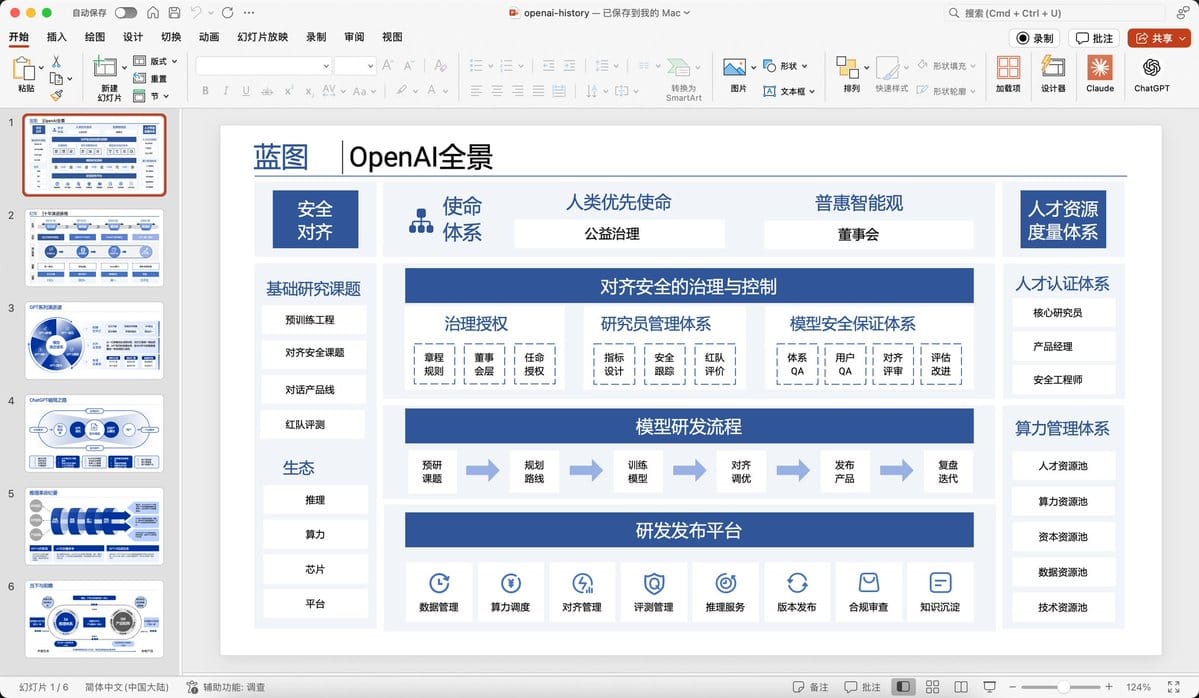The width and height of the screenshot is (1199, 698).
Task: Click the 备注 notes button in status bar
Action: point(811,687)
